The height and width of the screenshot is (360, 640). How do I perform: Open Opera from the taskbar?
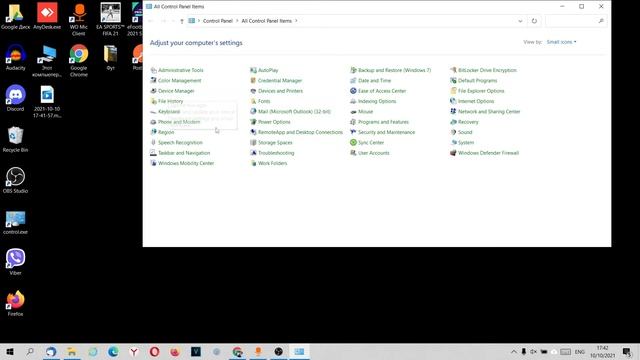[154, 351]
